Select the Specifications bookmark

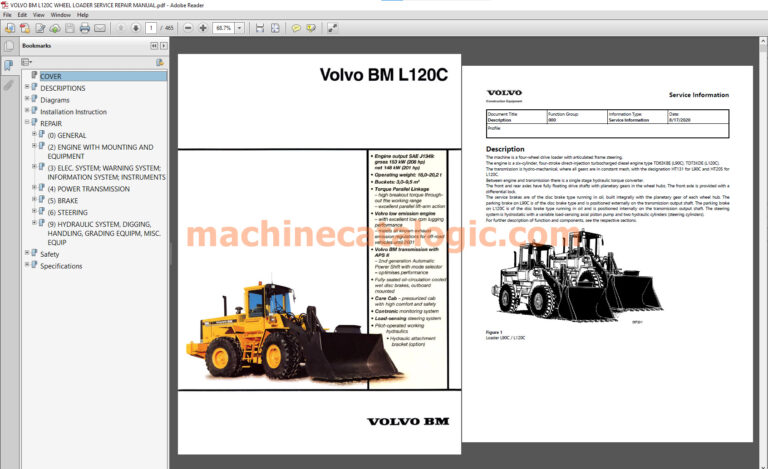[x=61, y=266]
